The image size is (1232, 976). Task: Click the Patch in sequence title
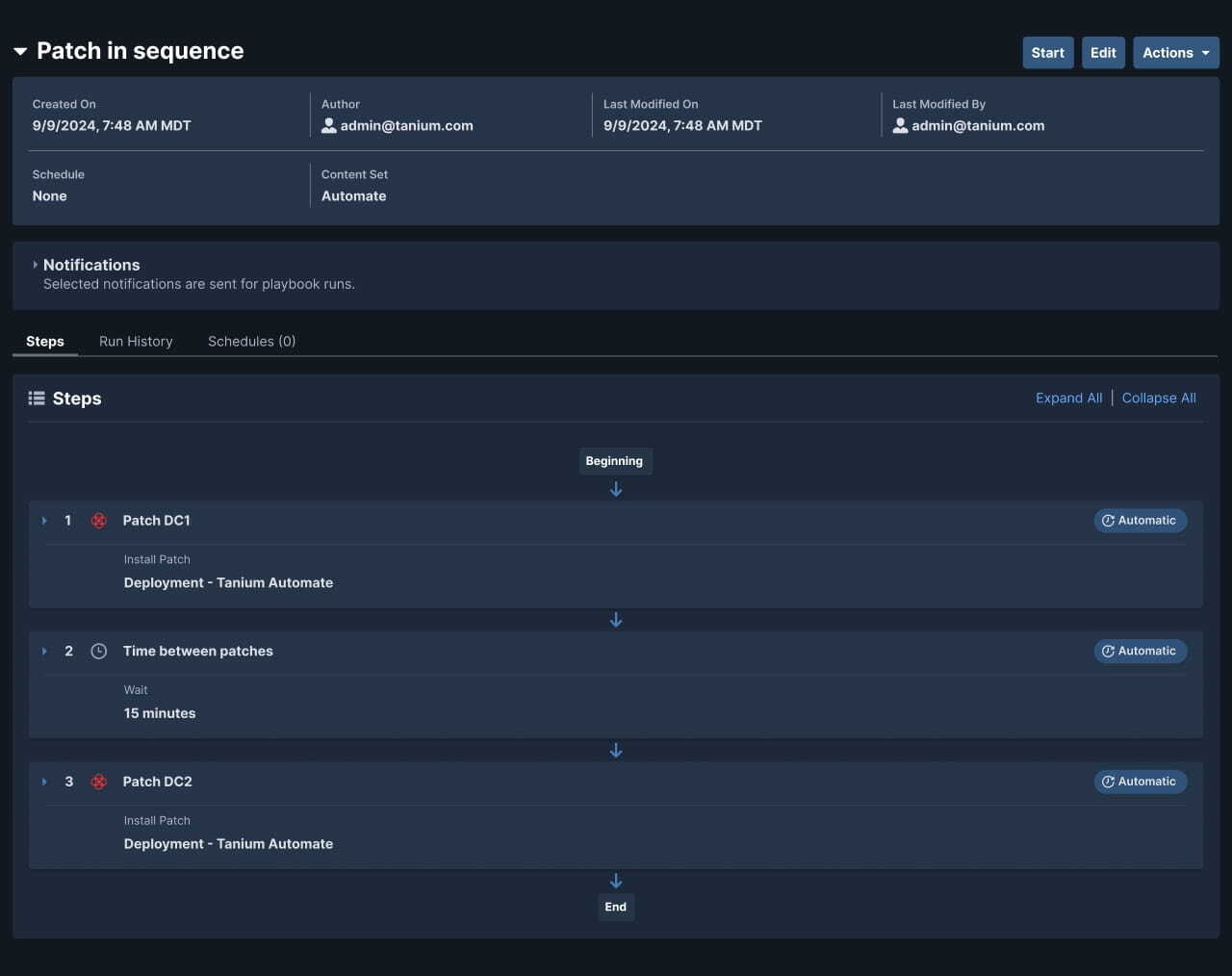141,51
